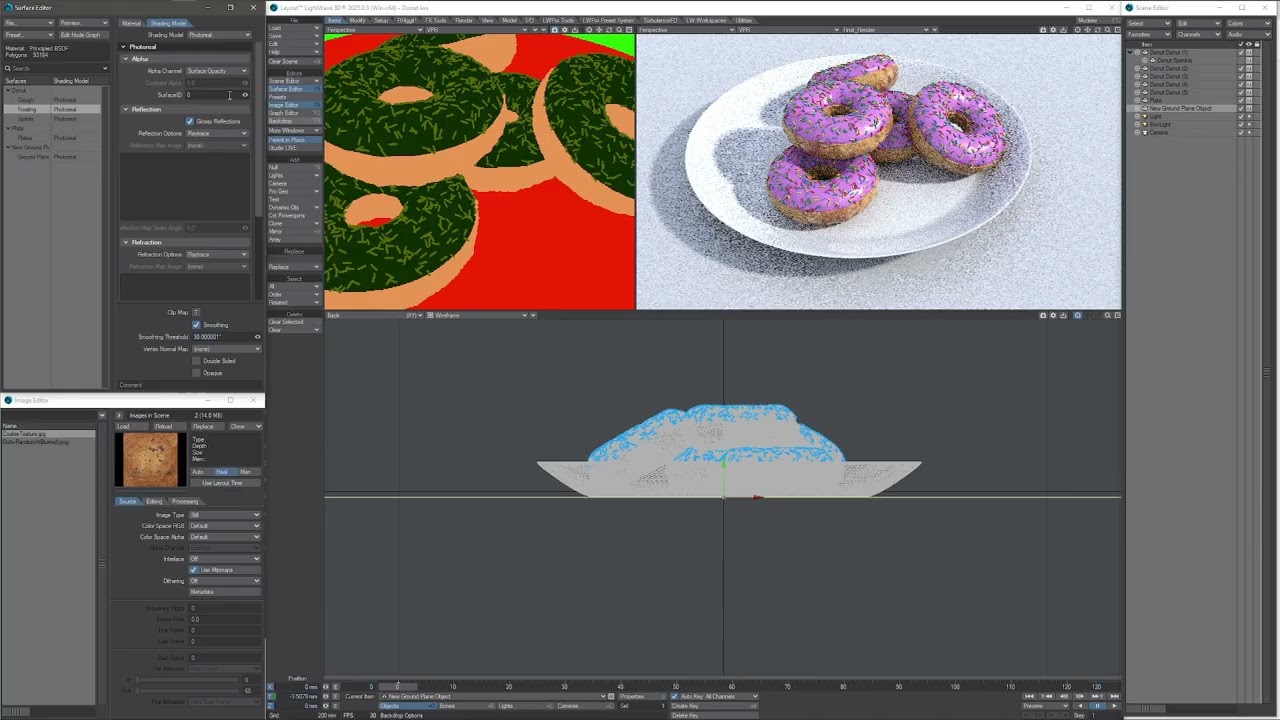Open the Shading Model dropdown
This screenshot has width=1280, height=720.
[x=219, y=35]
